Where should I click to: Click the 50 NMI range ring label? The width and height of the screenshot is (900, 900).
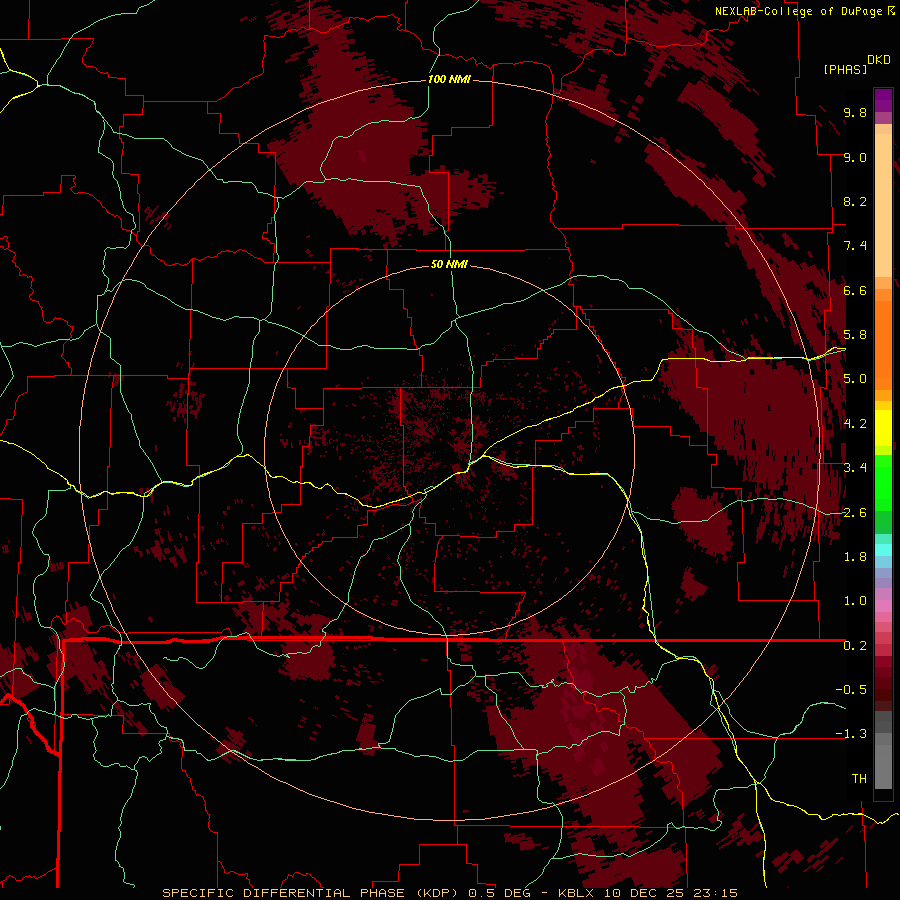click(x=449, y=265)
